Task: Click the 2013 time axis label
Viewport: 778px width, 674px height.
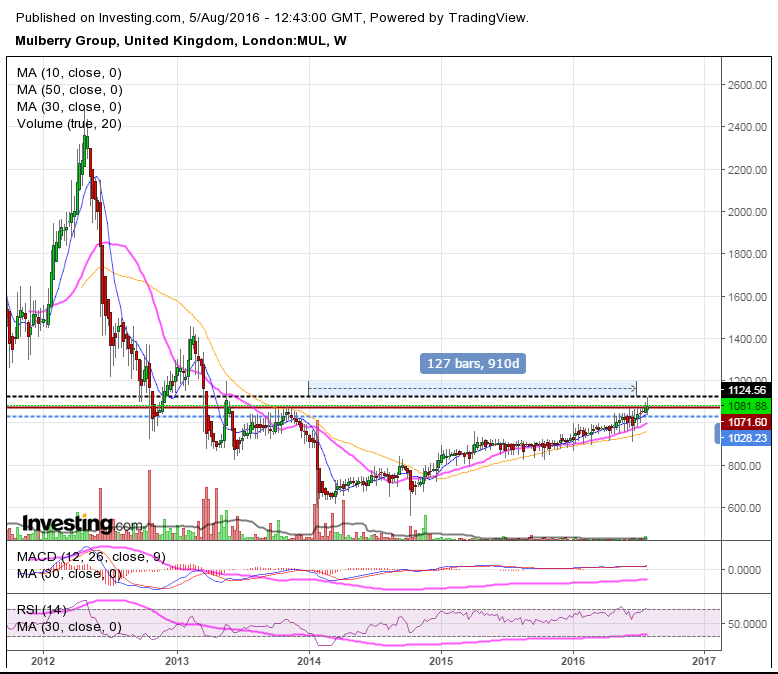Action: (177, 661)
